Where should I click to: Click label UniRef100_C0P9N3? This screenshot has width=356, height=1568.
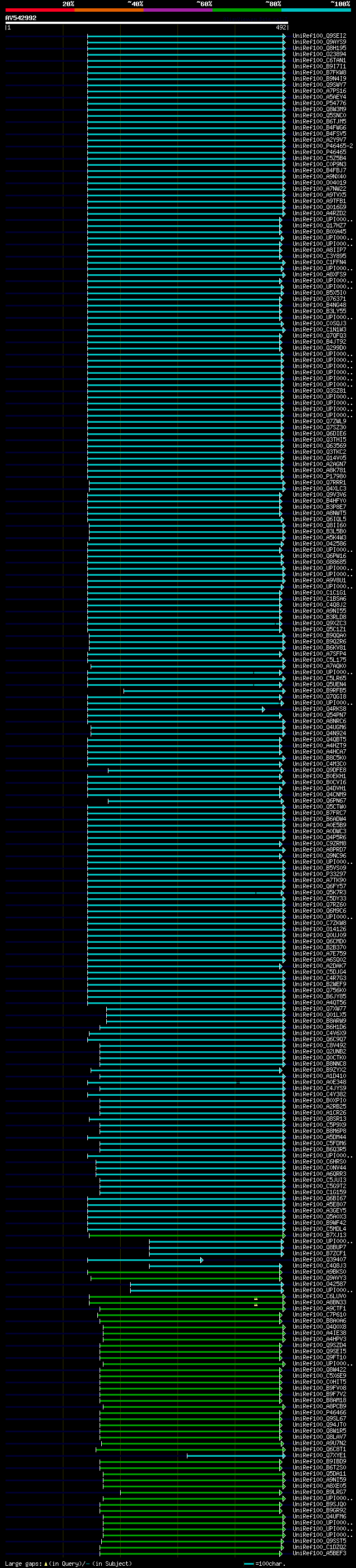tap(319, 164)
